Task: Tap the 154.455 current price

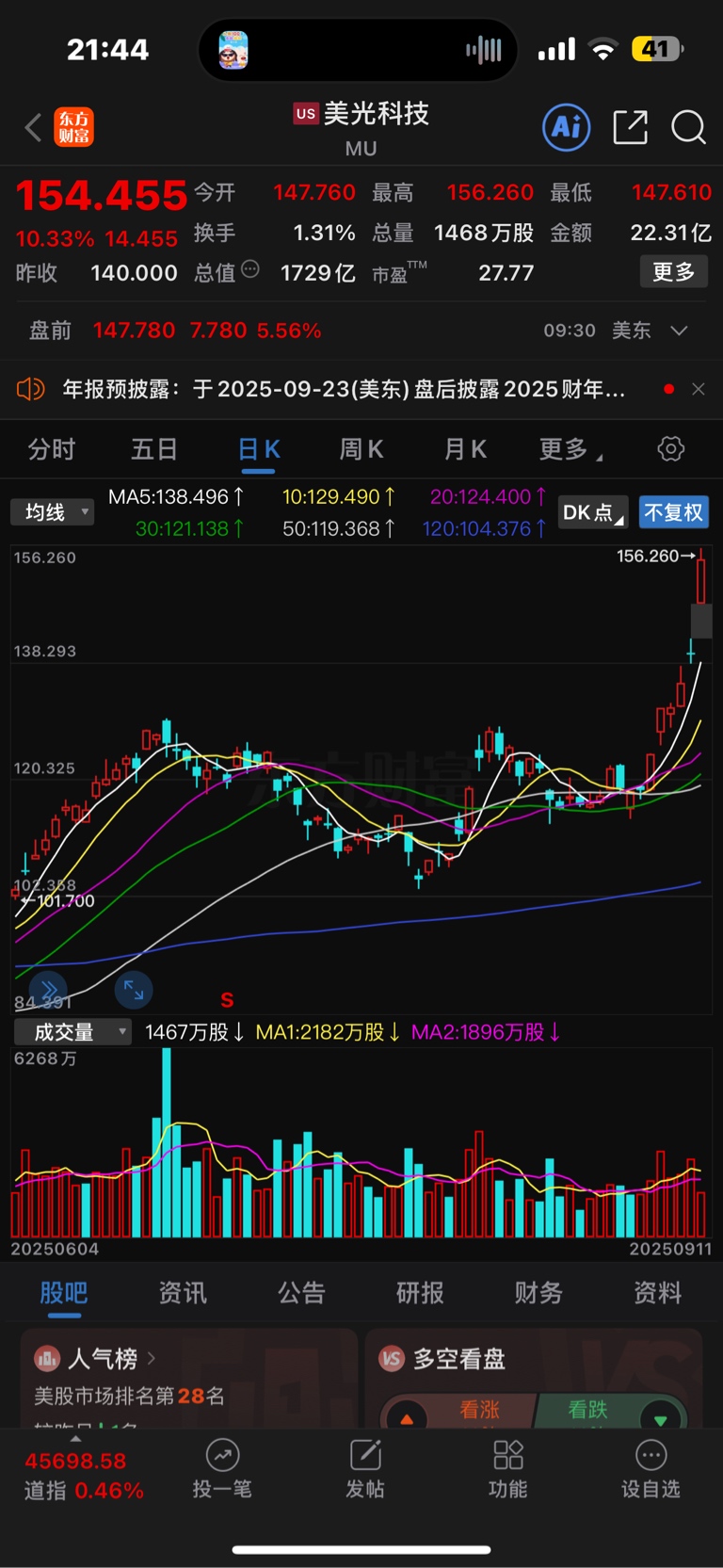Action: coord(102,196)
